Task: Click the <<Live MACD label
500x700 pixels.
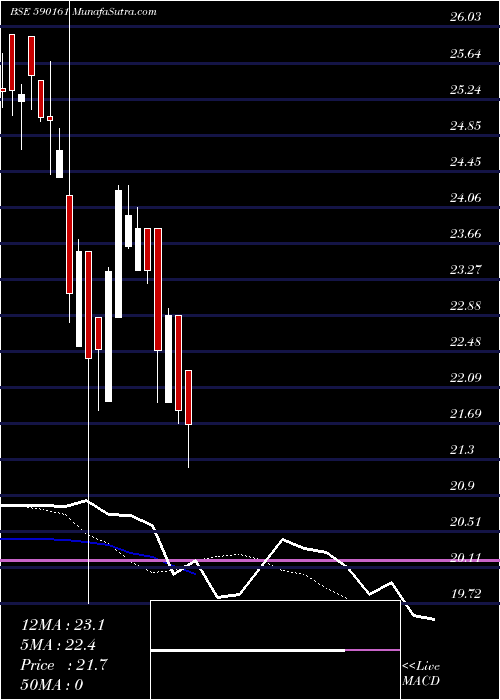Action: click(421, 674)
